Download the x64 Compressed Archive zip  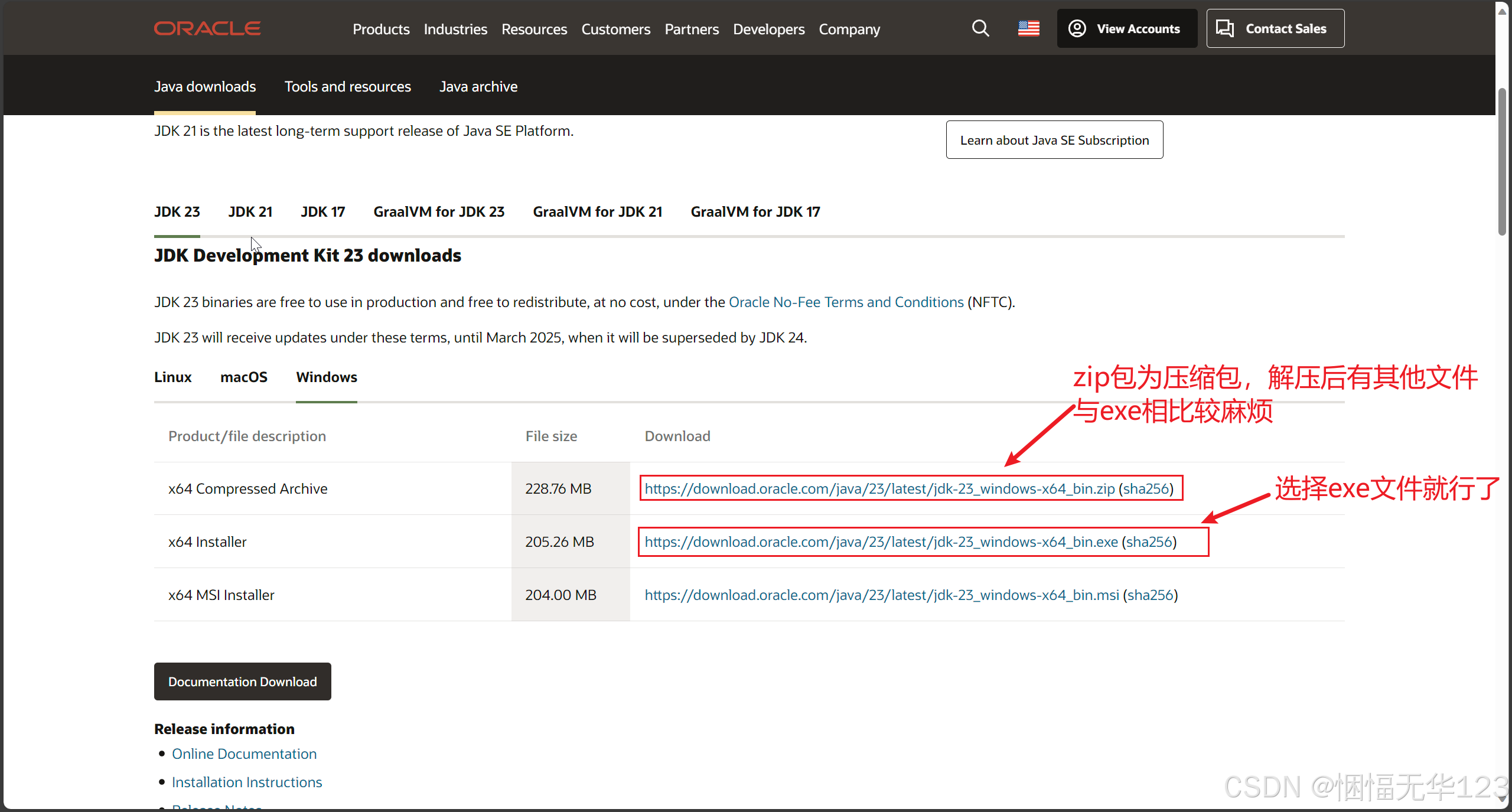[879, 488]
